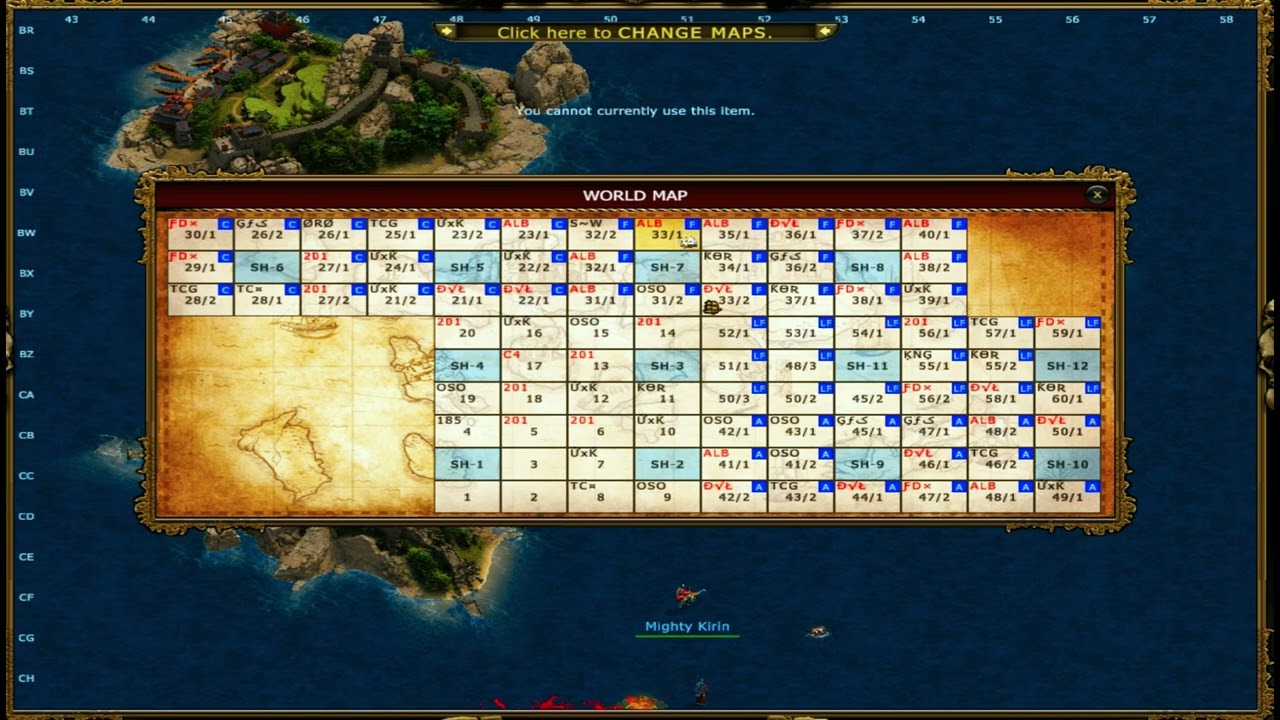This screenshot has height=720, width=1280.
Task: Open the SH-7 safe haven tile
Action: [x=667, y=267]
